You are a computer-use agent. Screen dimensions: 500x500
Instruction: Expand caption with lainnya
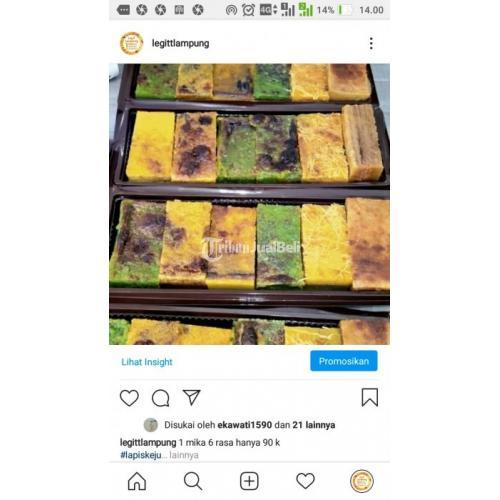[184, 455]
